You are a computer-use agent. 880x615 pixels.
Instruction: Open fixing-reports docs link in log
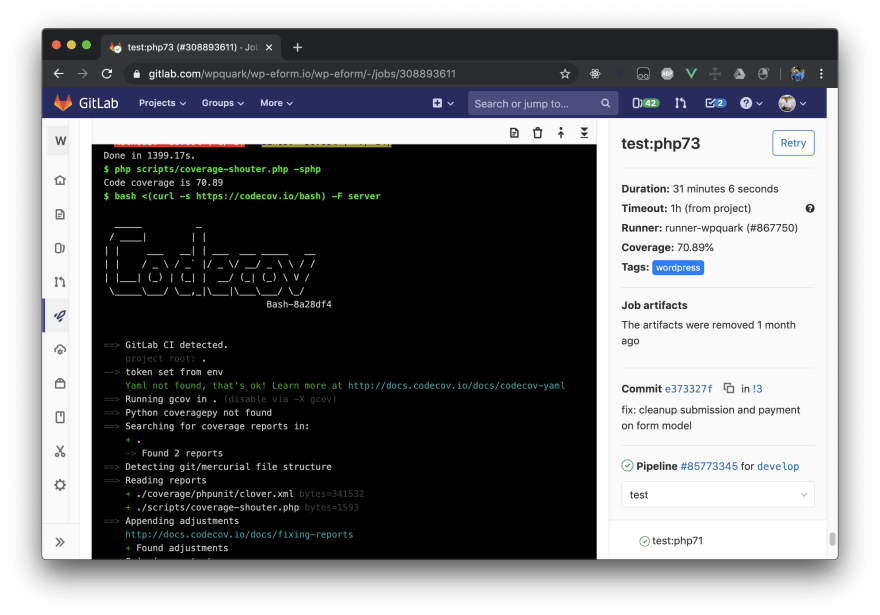click(x=239, y=534)
